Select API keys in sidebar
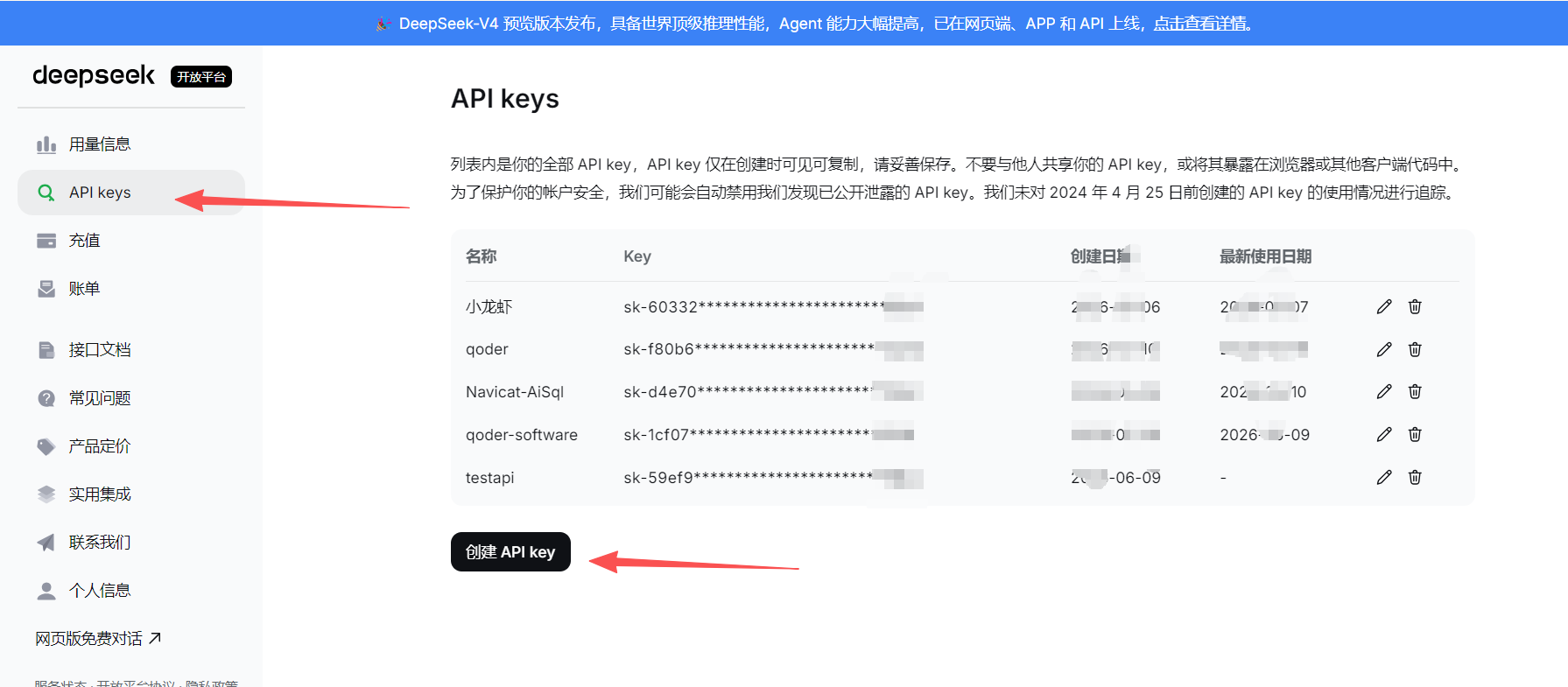 [131, 193]
